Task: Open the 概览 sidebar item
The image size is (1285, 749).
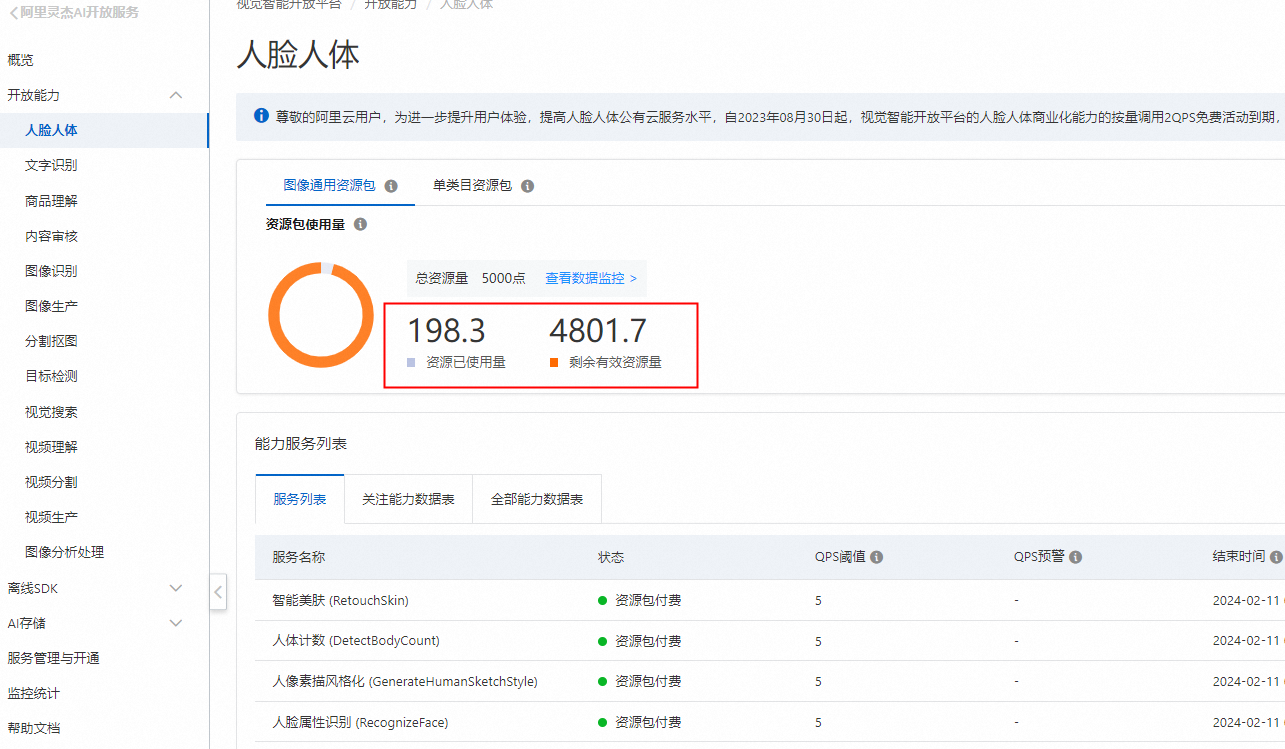Action: [x=20, y=60]
